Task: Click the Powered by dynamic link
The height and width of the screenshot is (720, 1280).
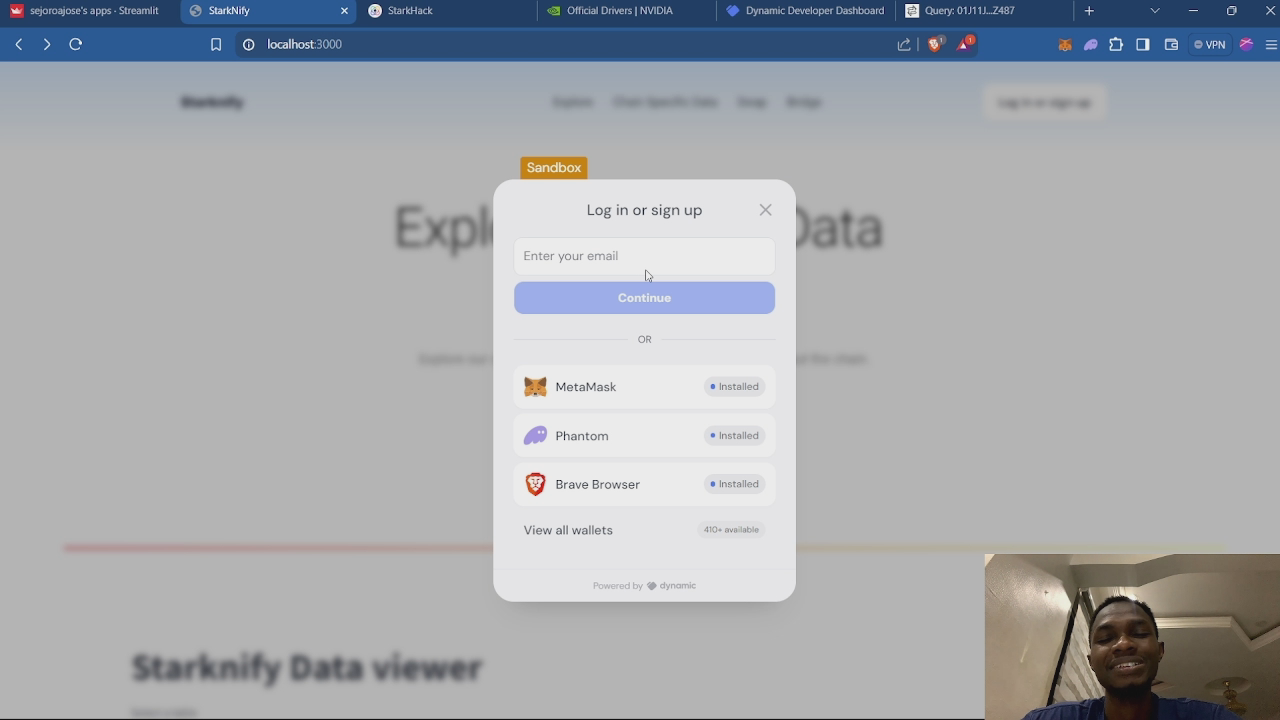Action: [x=644, y=586]
